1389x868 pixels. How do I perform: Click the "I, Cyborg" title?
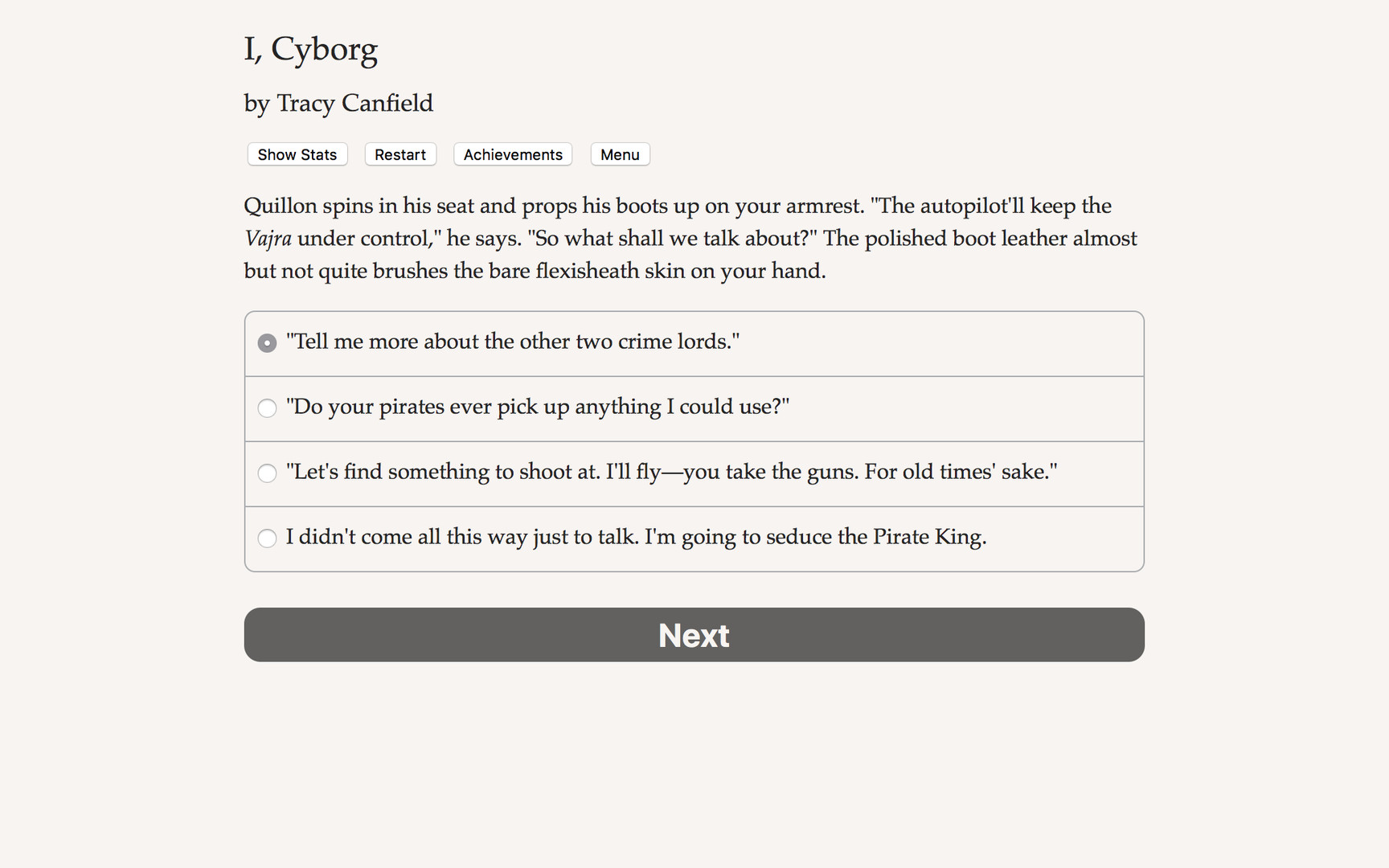310,49
